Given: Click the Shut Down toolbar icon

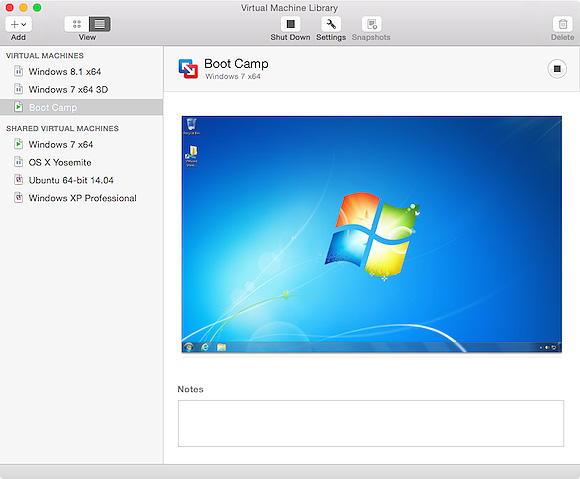Looking at the screenshot, I should [x=290, y=24].
